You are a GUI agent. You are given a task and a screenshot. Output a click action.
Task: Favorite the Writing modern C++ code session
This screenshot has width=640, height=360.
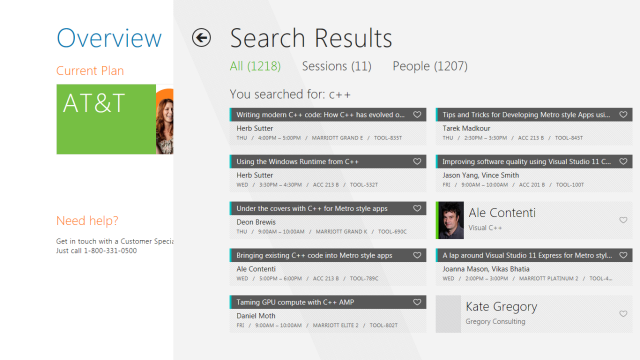[x=417, y=115]
